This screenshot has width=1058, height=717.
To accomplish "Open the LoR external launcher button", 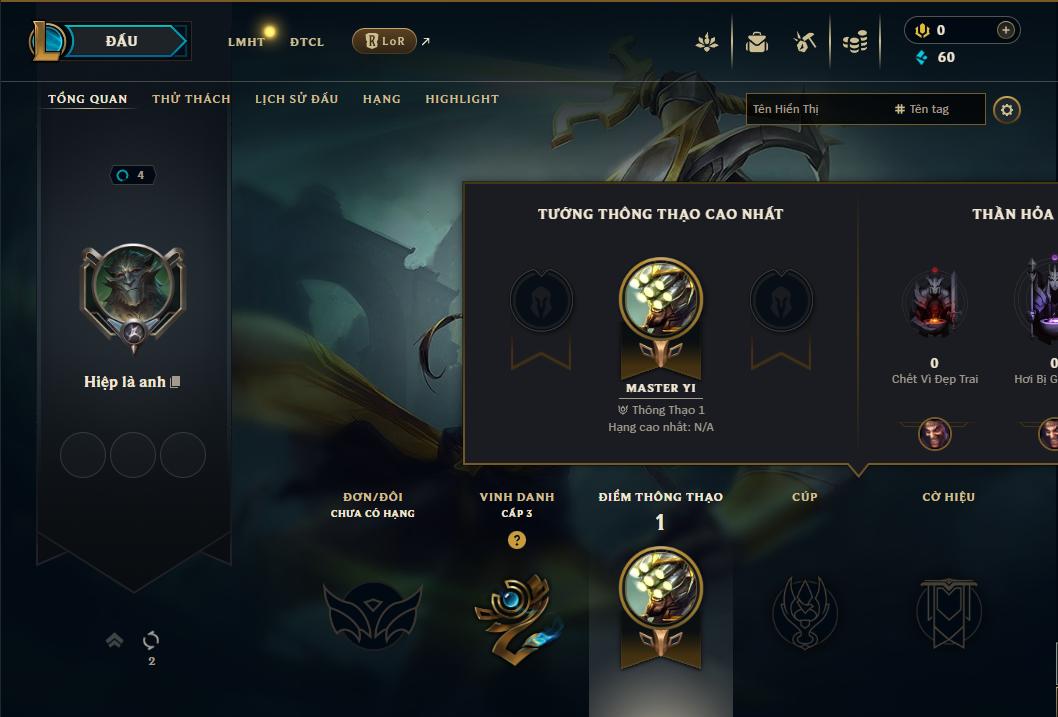I will tap(385, 41).
